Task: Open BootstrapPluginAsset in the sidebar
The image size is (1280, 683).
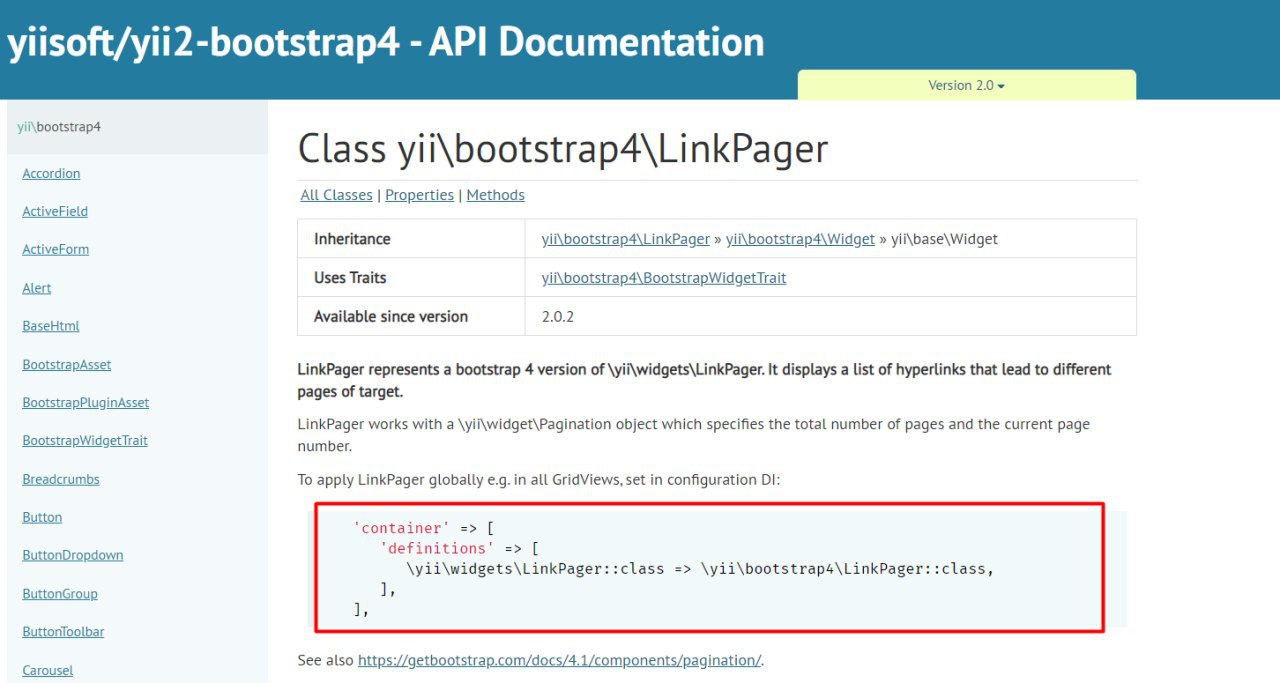Action: (x=85, y=402)
